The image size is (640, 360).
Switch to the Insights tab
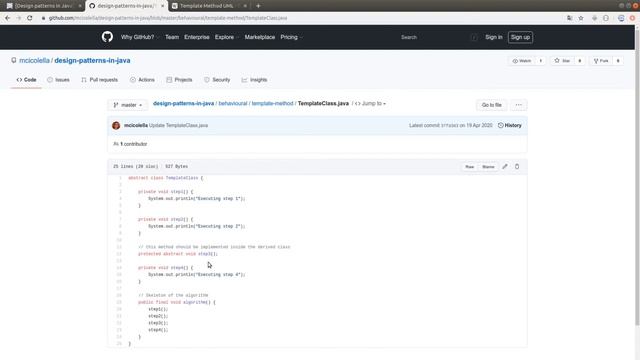pyautogui.click(x=254, y=80)
